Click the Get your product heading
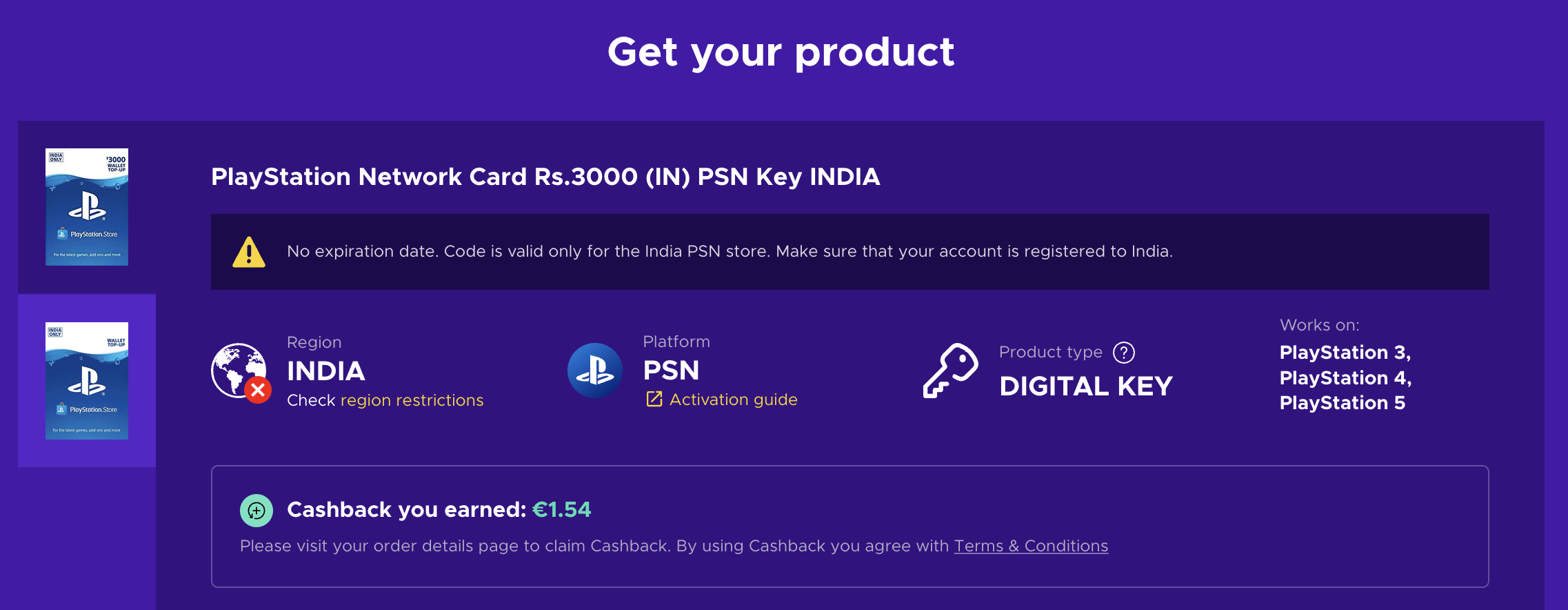Image resolution: width=1568 pixels, height=610 pixels. (781, 52)
